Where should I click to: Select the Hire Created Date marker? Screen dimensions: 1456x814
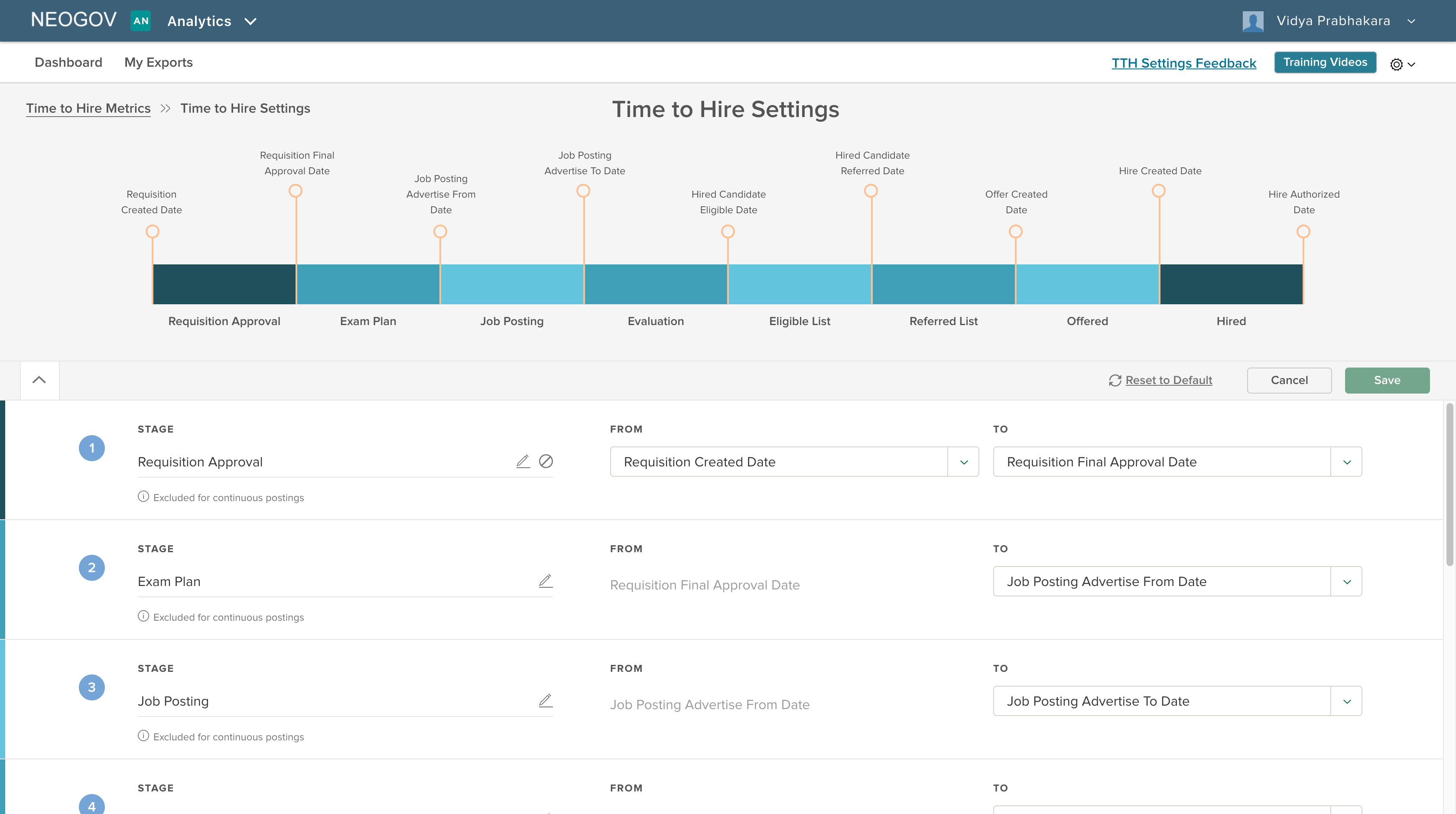1158,191
